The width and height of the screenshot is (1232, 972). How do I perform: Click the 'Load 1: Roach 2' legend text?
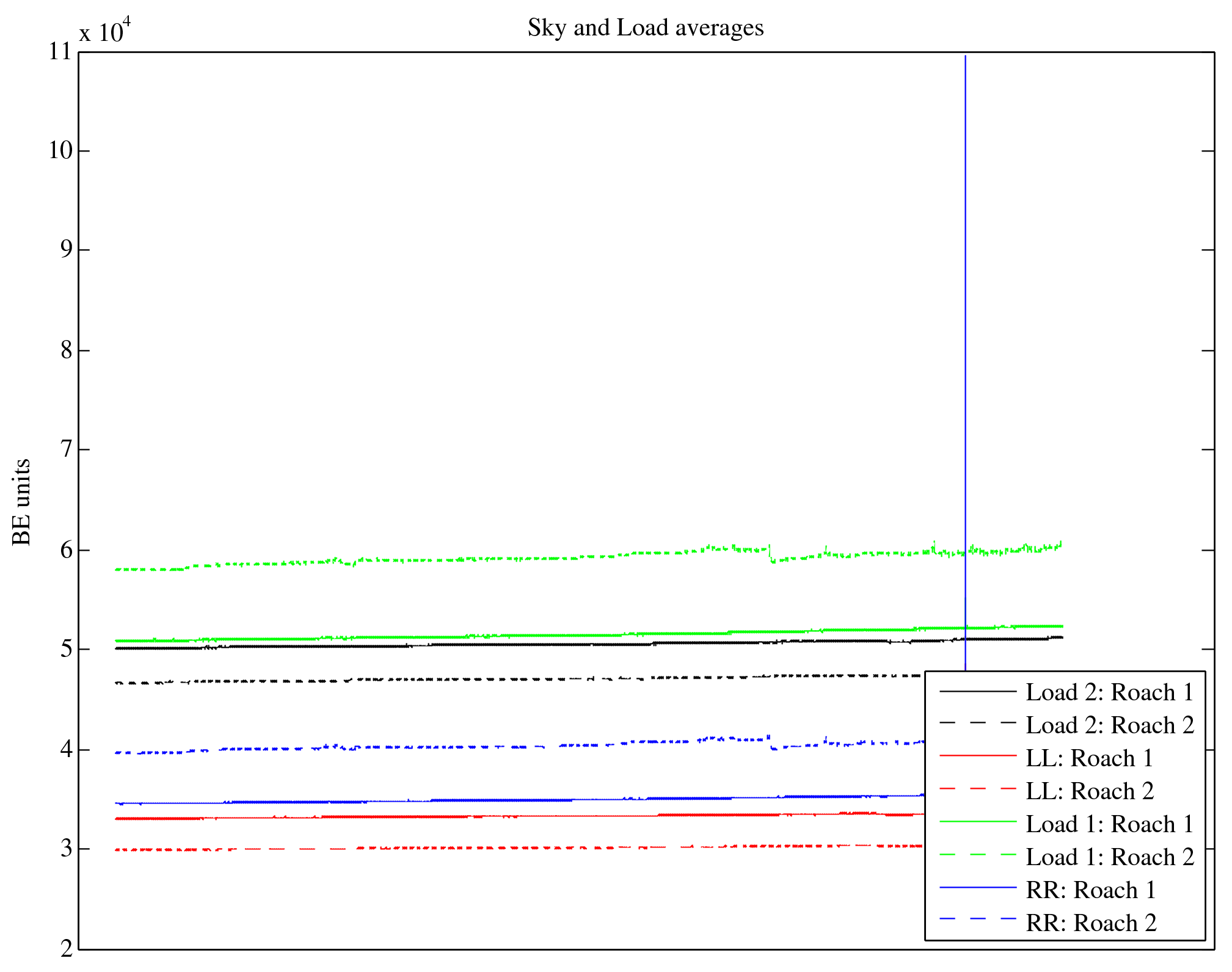1109,857
